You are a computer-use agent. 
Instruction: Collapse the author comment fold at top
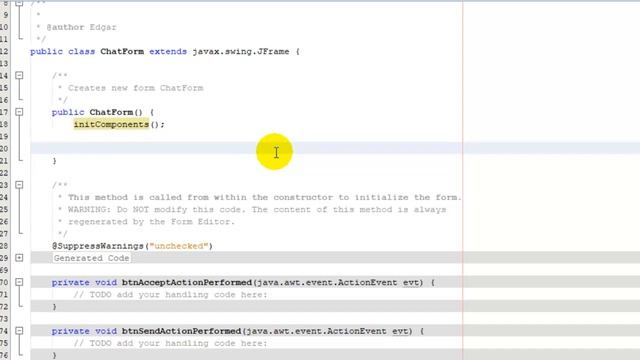(x=19, y=3)
